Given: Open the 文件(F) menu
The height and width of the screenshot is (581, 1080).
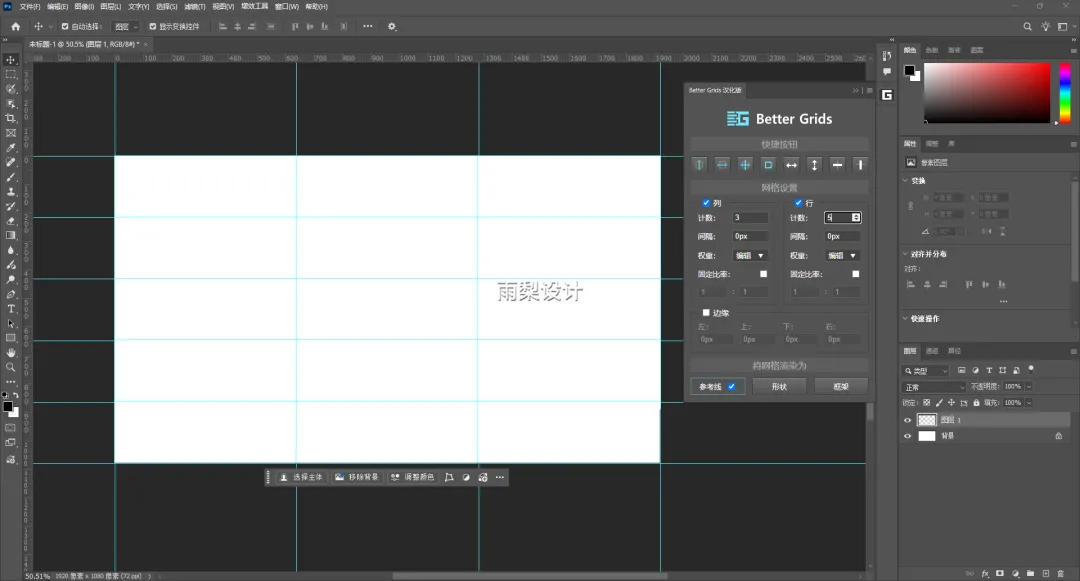Looking at the screenshot, I should [x=30, y=6].
